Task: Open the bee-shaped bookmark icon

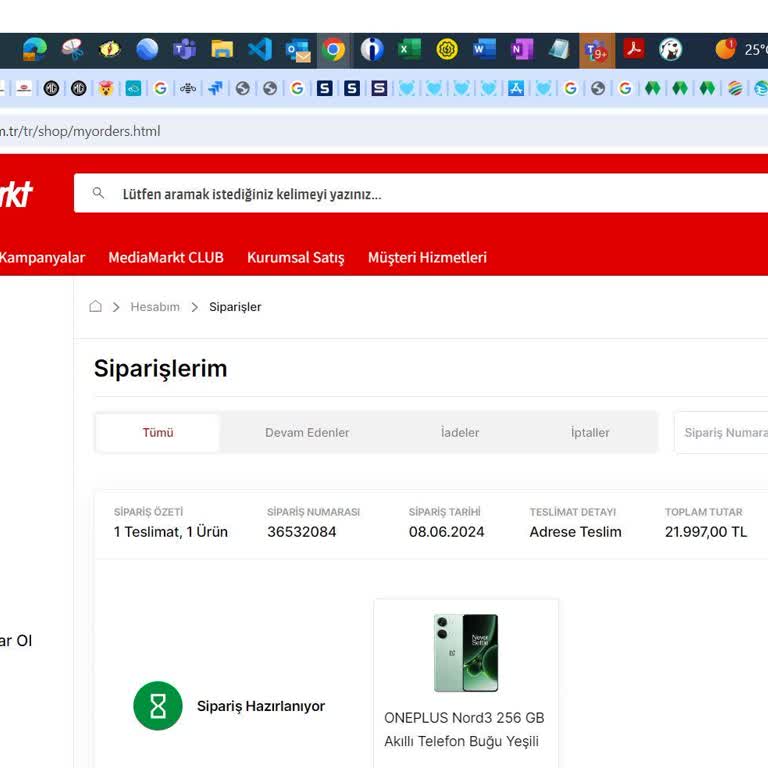Action: coord(188,88)
